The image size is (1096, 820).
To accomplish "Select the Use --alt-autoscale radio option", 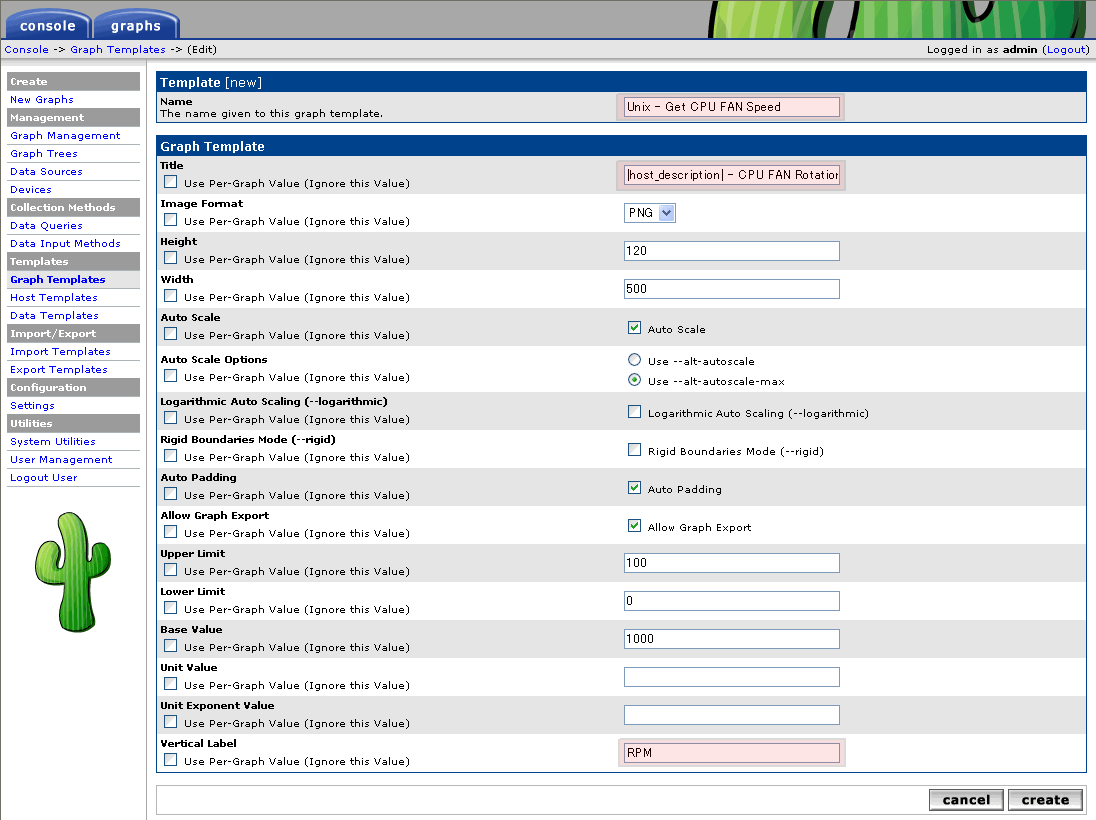I will click(634, 360).
